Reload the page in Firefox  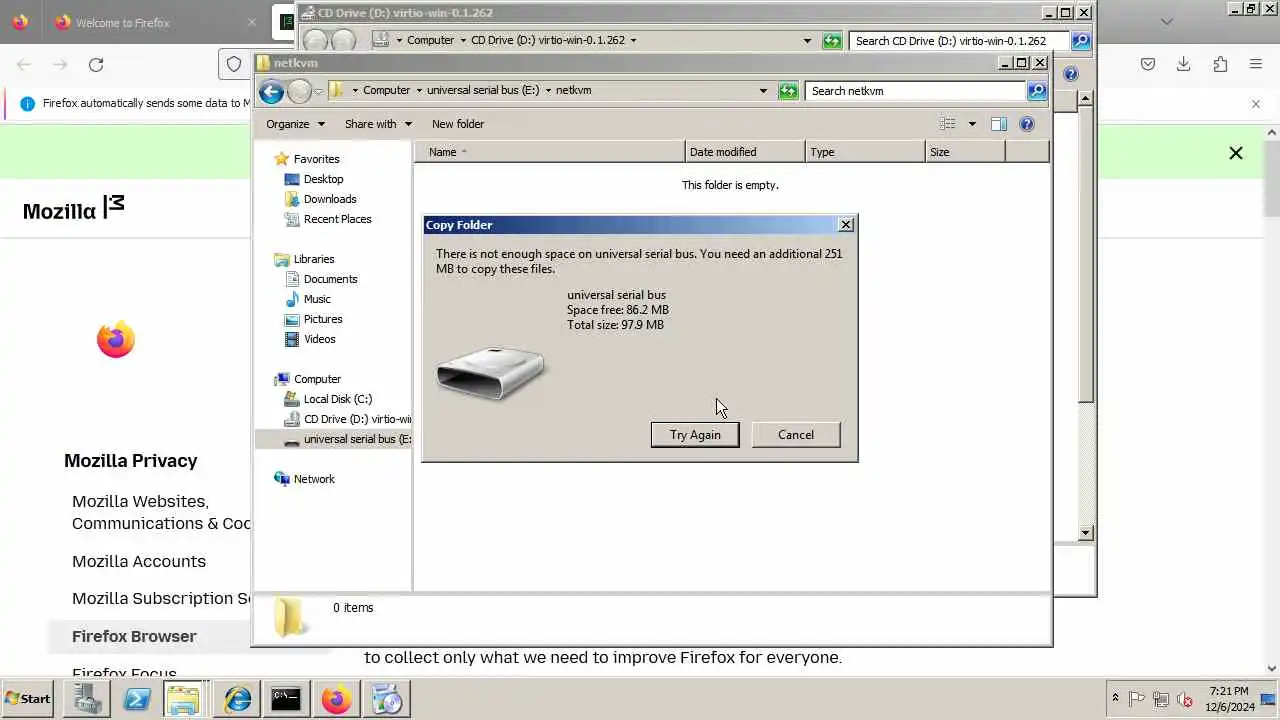pos(96,65)
